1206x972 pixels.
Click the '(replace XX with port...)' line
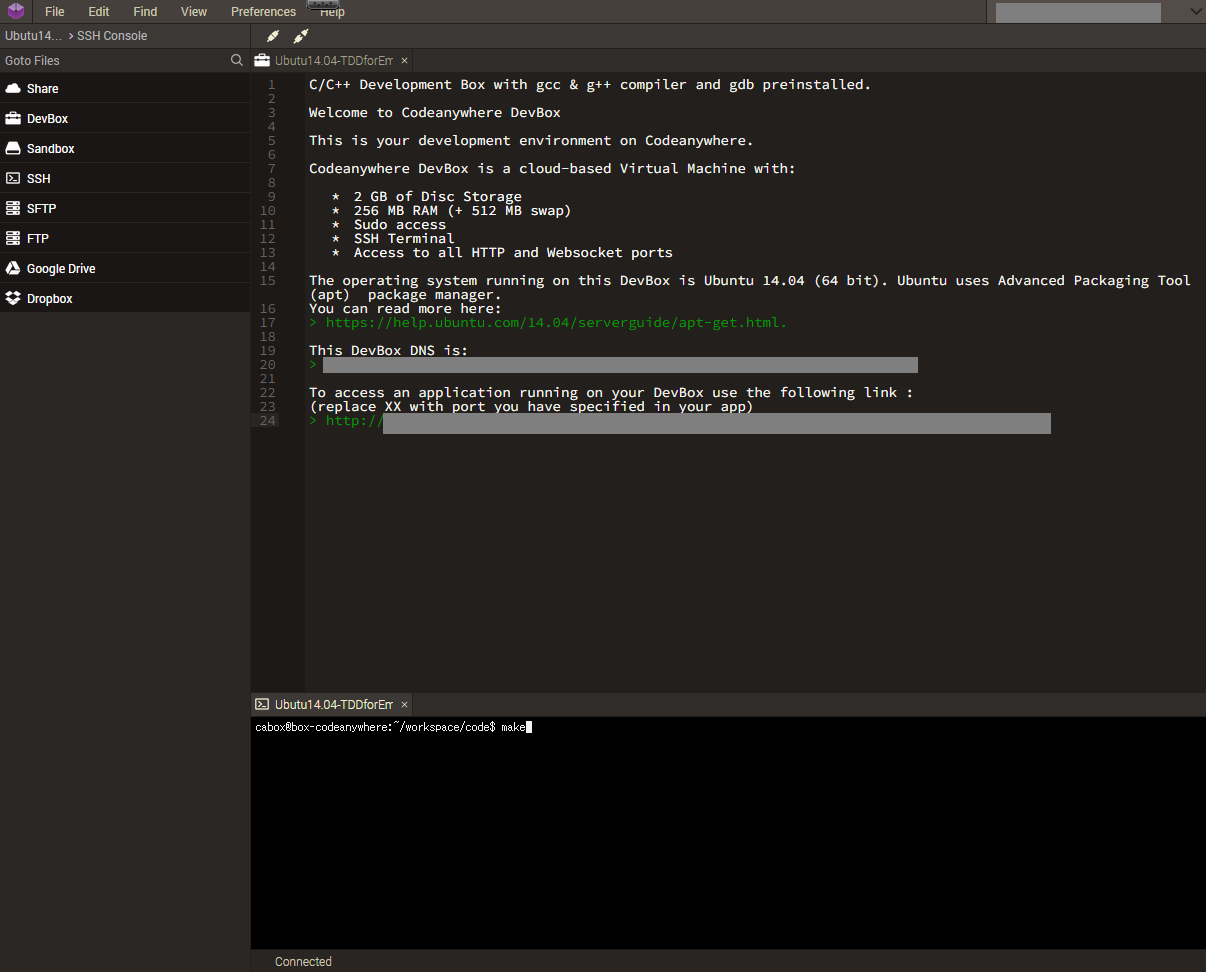pyautogui.click(x=531, y=407)
